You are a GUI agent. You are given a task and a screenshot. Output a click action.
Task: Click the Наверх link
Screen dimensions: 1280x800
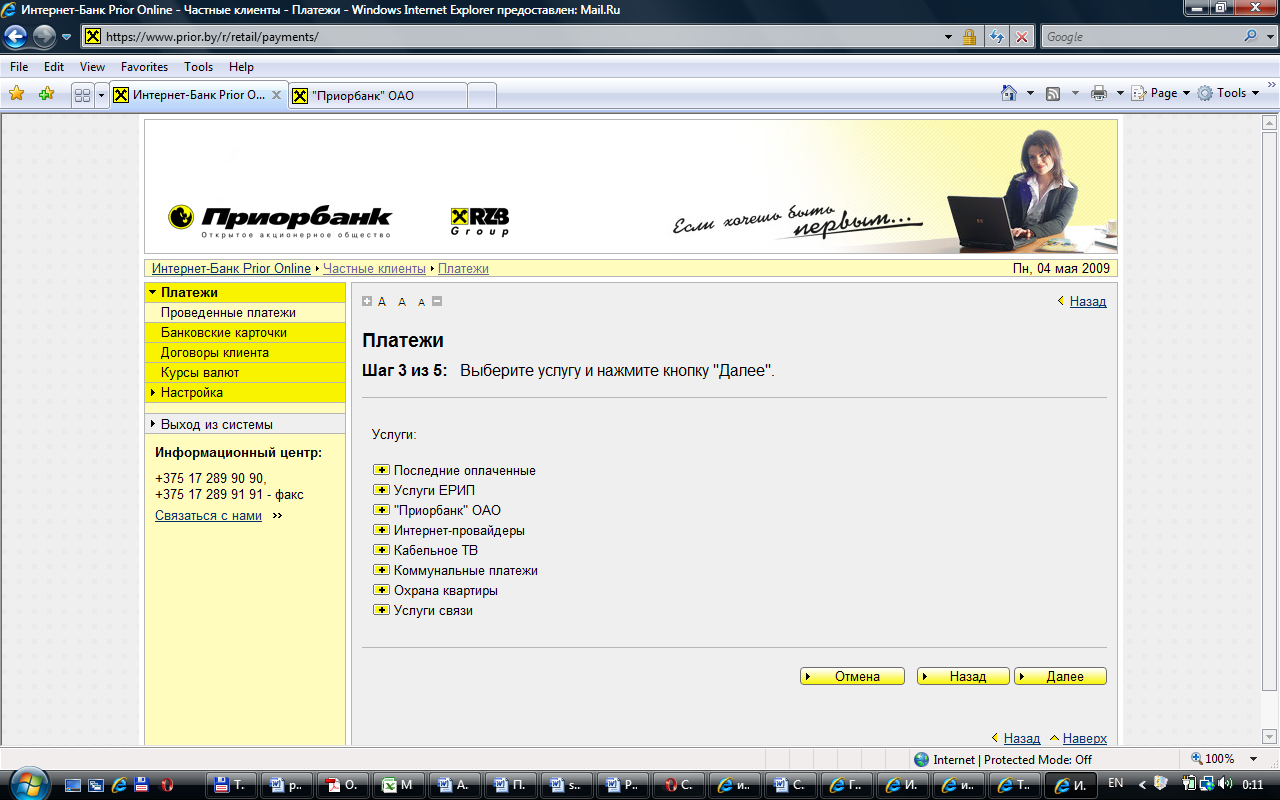point(1085,738)
